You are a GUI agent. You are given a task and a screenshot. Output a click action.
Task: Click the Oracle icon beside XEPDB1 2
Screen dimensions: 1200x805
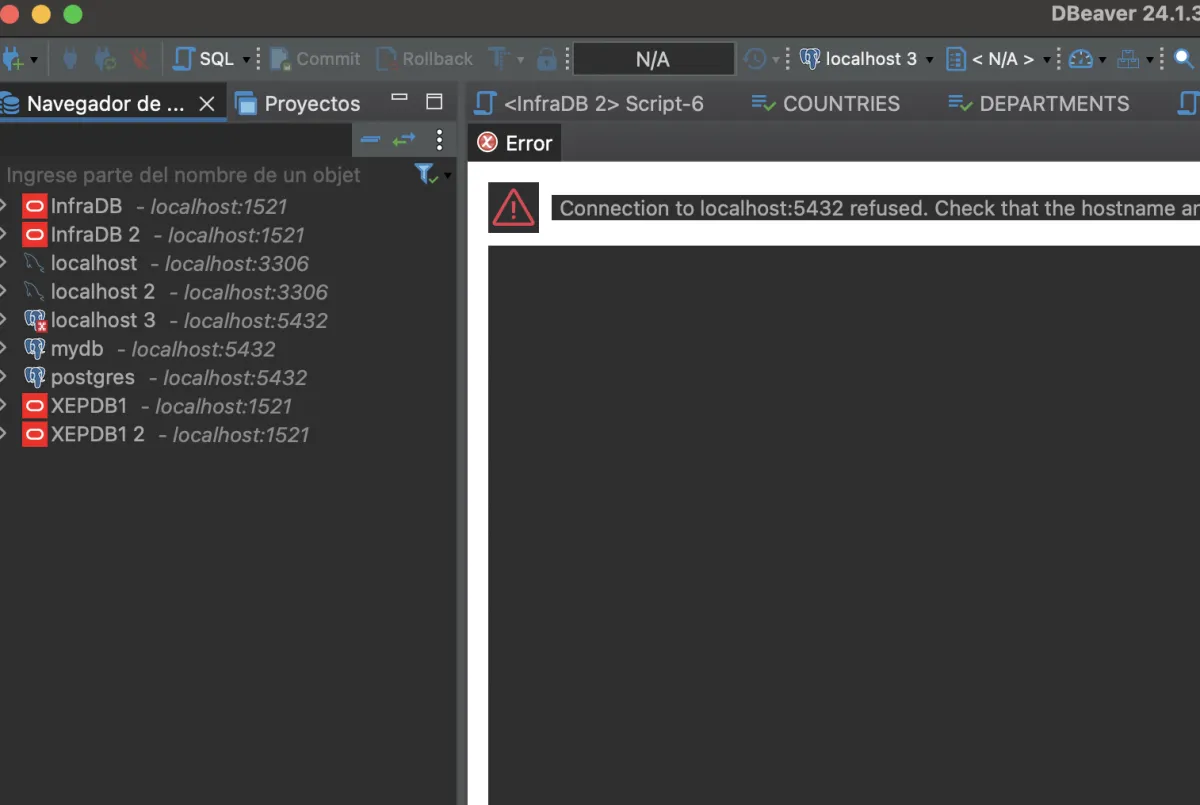pos(35,435)
